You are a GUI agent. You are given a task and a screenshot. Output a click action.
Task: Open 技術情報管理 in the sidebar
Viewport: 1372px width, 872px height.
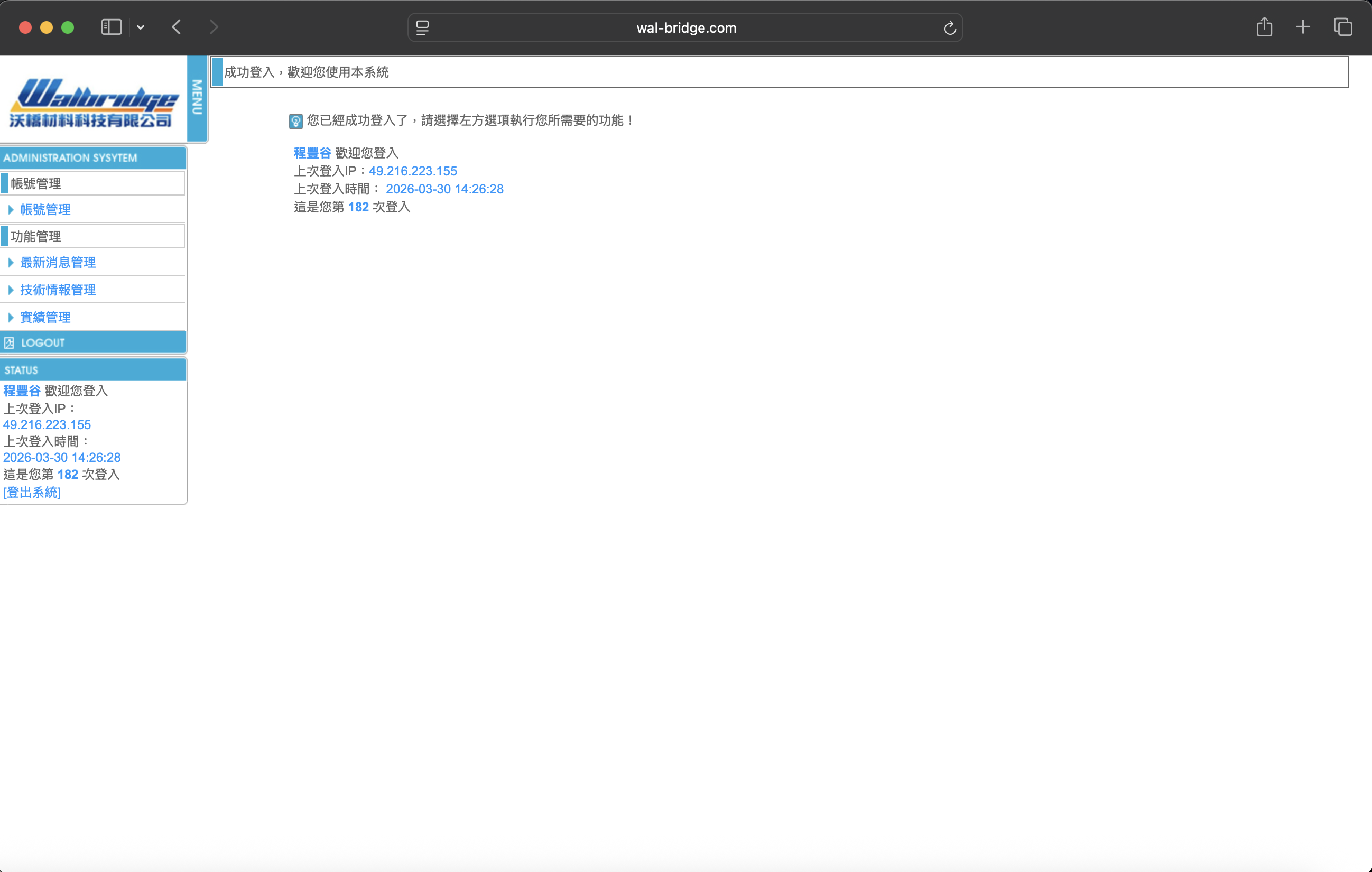click(58, 290)
